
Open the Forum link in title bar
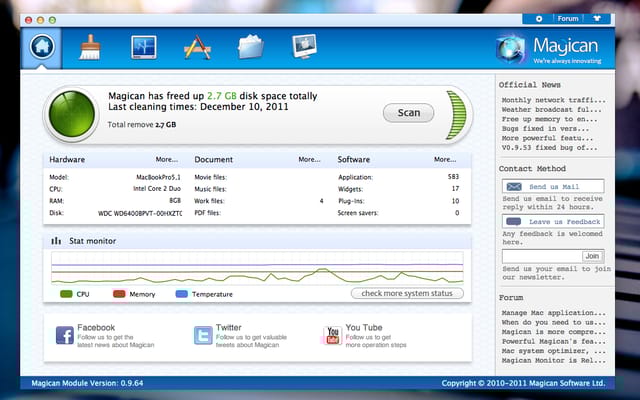click(568, 19)
